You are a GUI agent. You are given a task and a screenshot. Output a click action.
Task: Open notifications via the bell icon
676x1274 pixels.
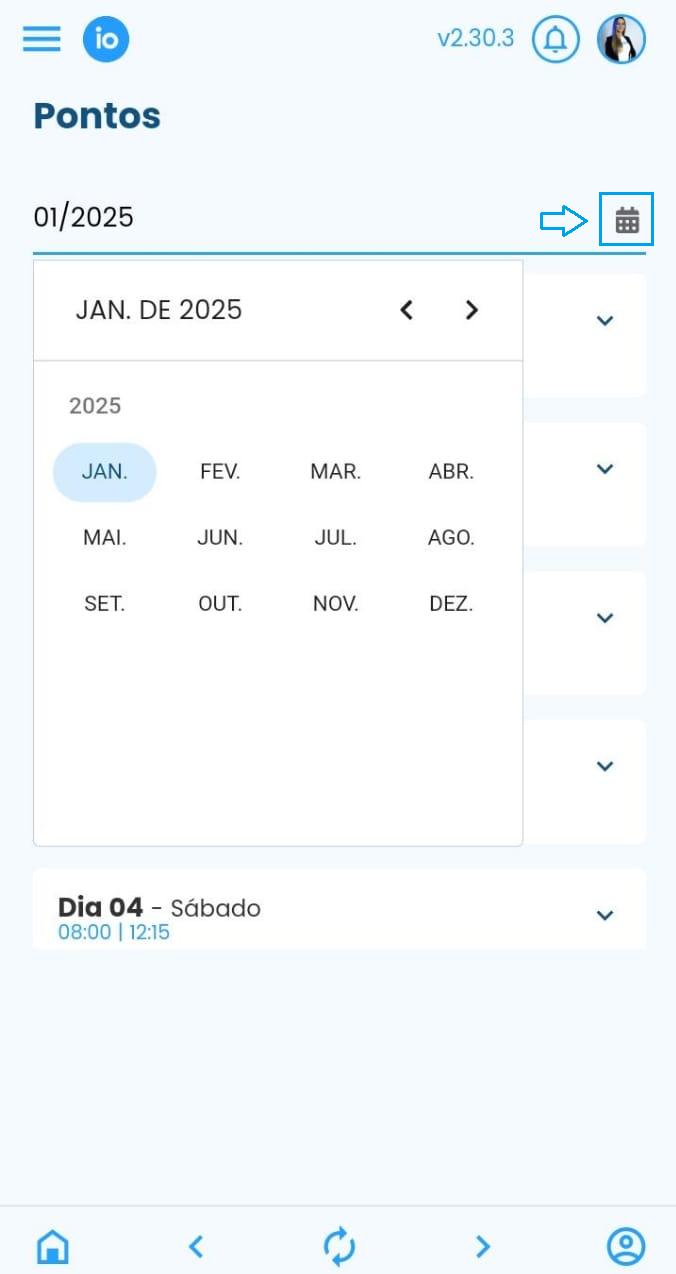(x=556, y=40)
